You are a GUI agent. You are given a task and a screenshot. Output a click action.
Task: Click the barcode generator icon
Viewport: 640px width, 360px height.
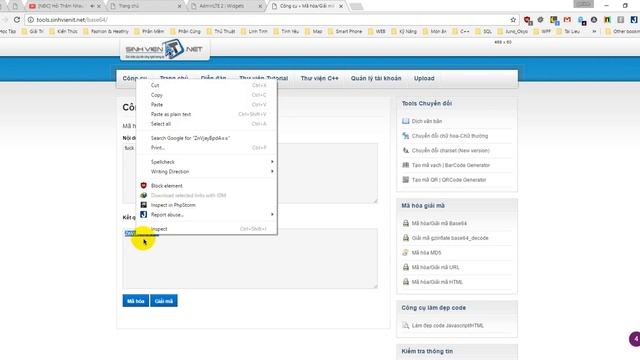[405, 165]
